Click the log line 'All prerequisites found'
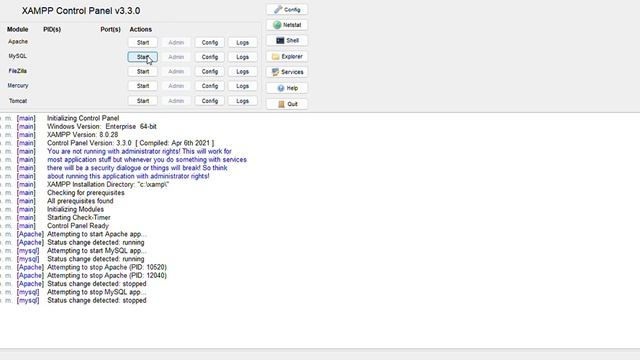Viewport: 640px width, 360px height. (80, 201)
